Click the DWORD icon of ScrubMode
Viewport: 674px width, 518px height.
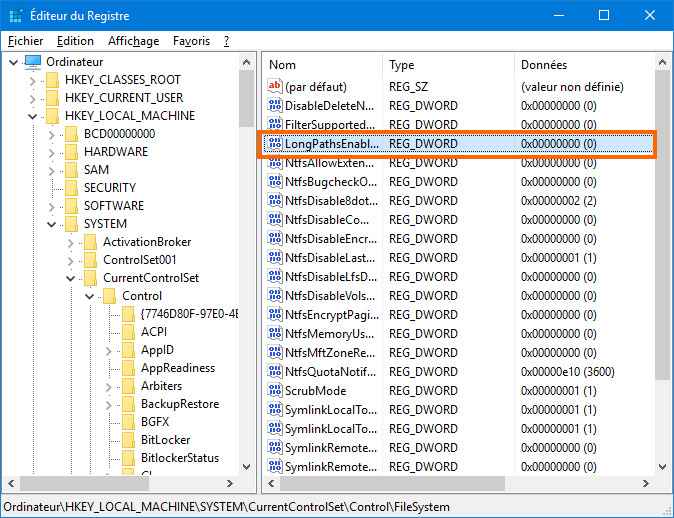pos(275,390)
